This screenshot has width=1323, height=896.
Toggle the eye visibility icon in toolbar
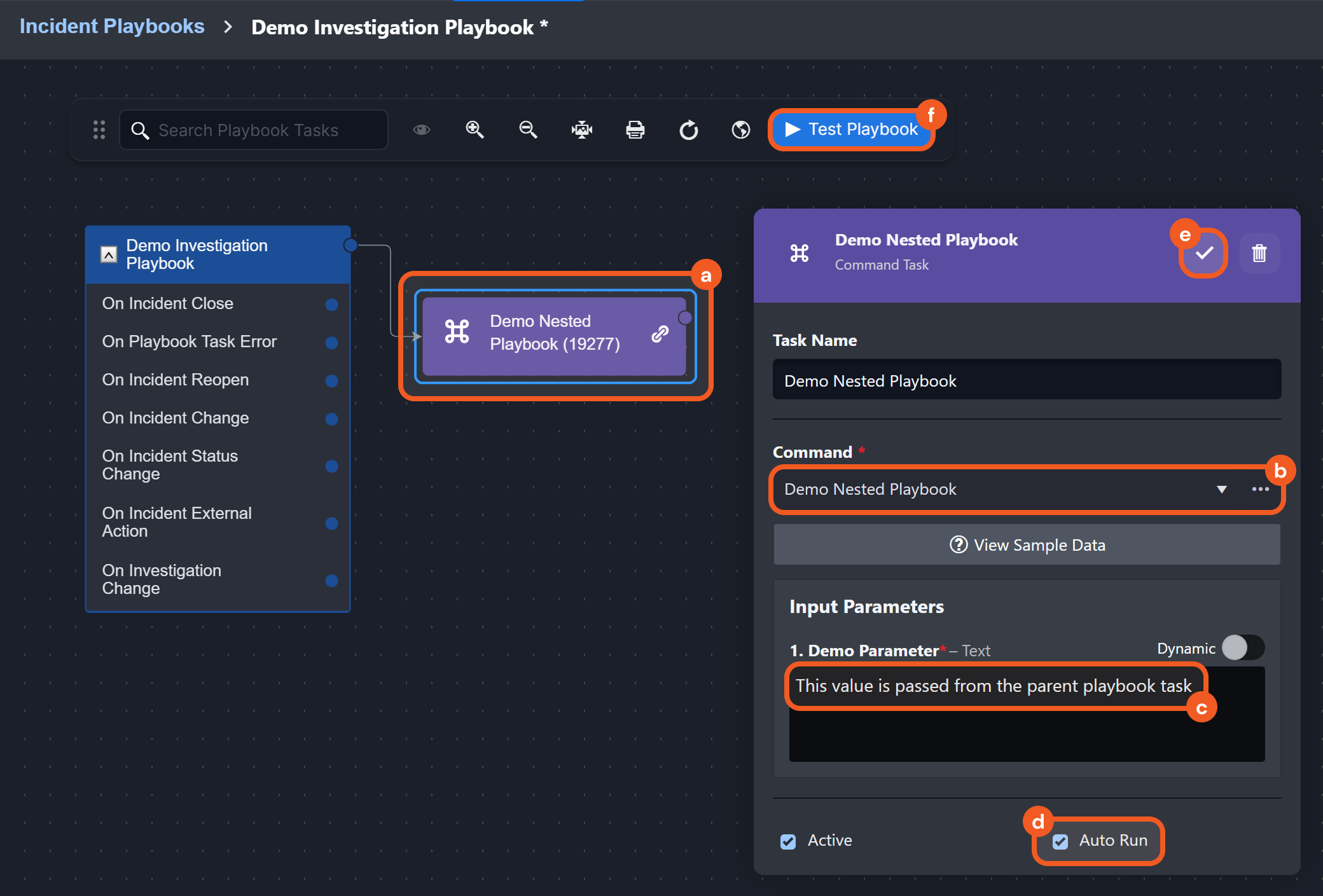[421, 130]
